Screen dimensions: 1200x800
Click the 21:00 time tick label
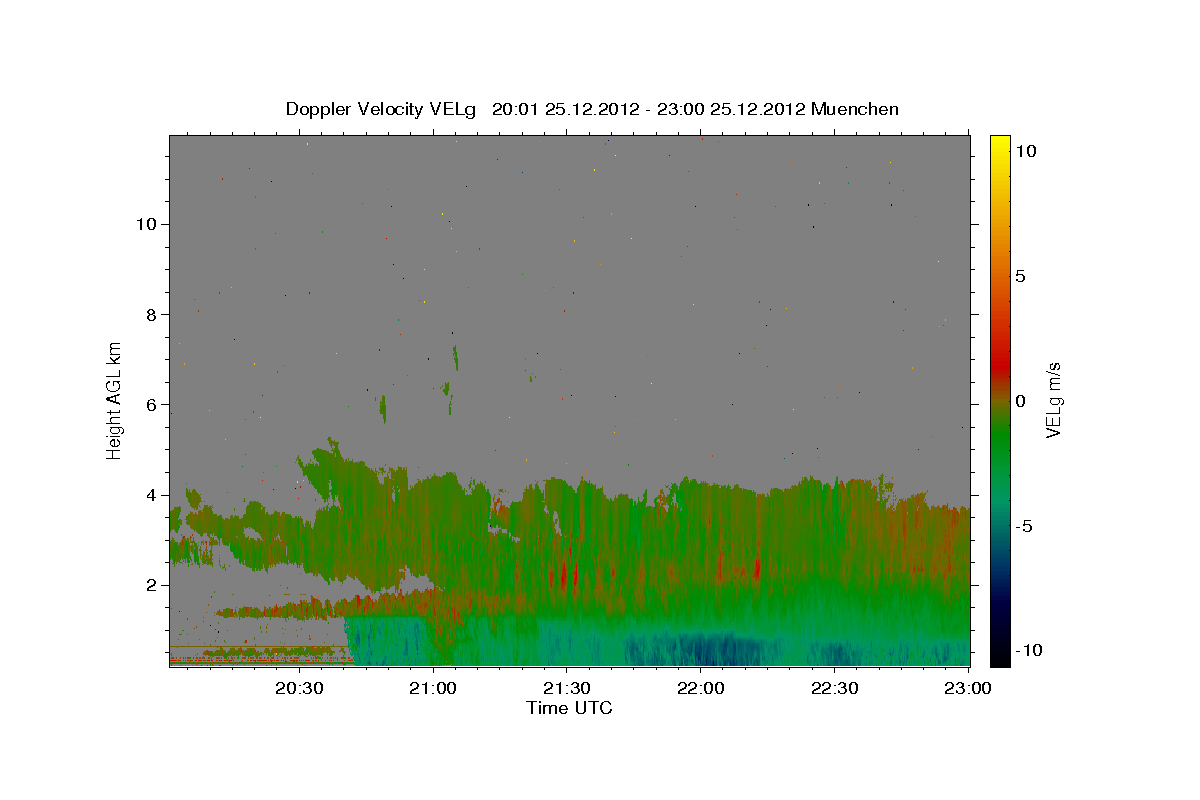pos(433,688)
